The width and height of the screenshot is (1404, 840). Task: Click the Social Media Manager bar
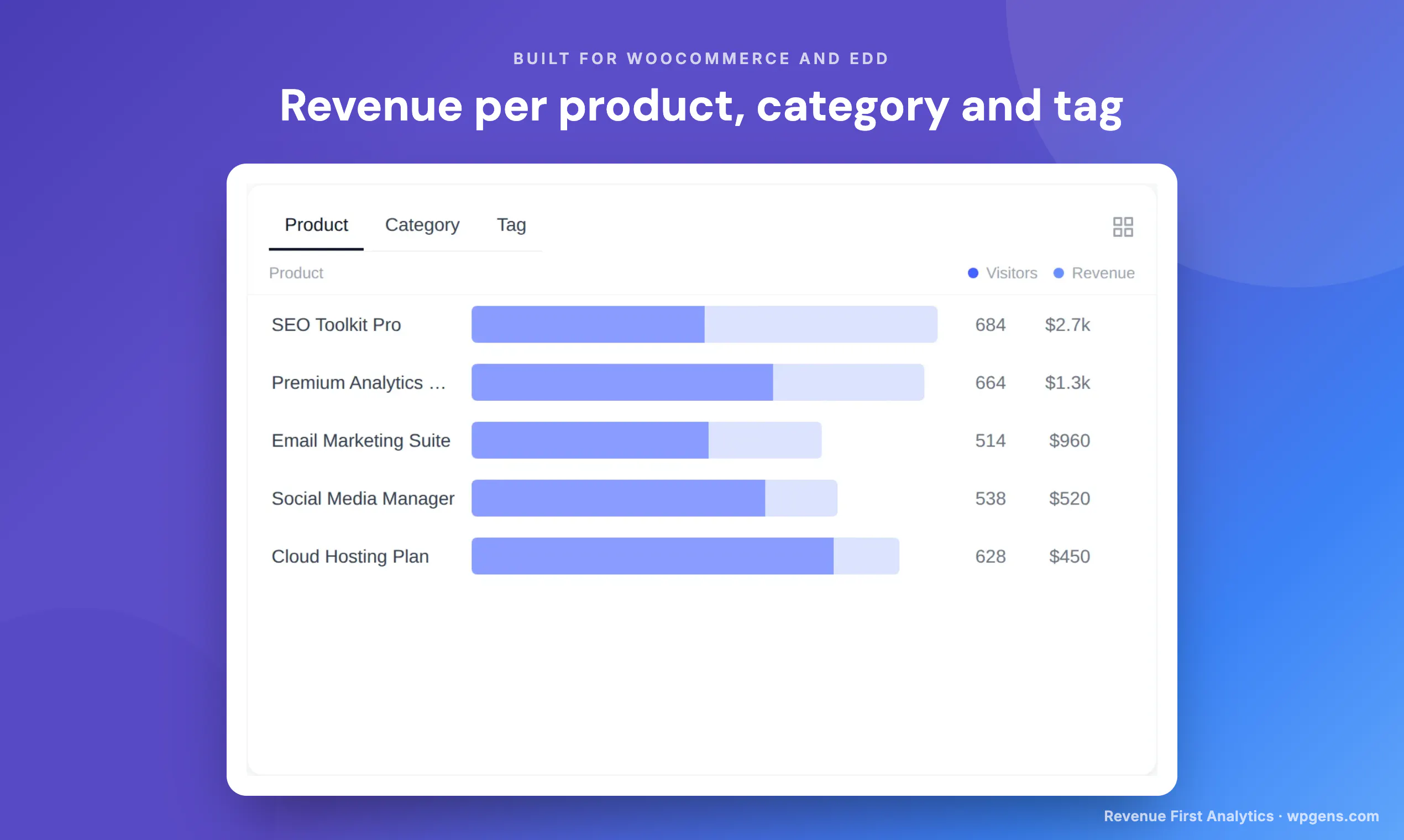coord(654,498)
